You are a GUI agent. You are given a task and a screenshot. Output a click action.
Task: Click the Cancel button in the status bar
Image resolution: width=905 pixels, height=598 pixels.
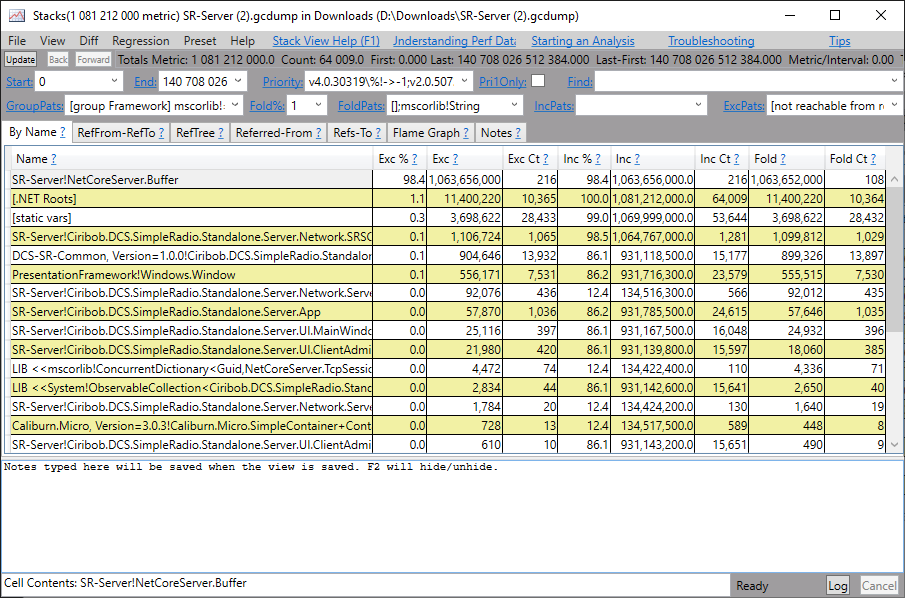coord(877,585)
